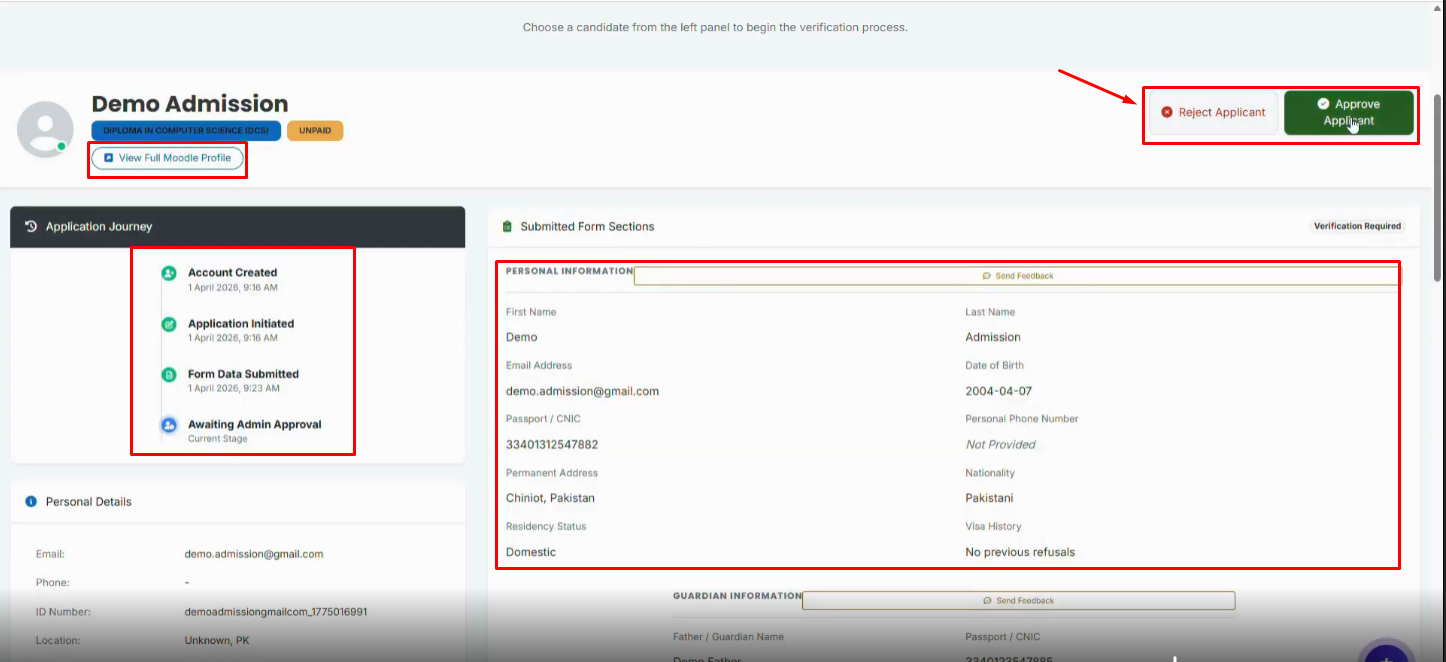Screen dimensions: 1446x662
Task: Click the first name value Demo
Action: point(522,337)
